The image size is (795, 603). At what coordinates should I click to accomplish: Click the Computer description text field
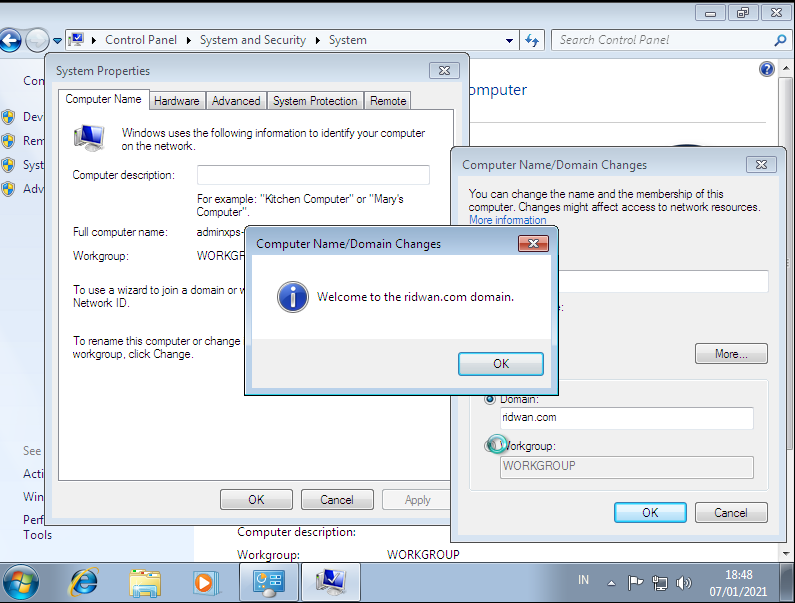click(x=313, y=175)
